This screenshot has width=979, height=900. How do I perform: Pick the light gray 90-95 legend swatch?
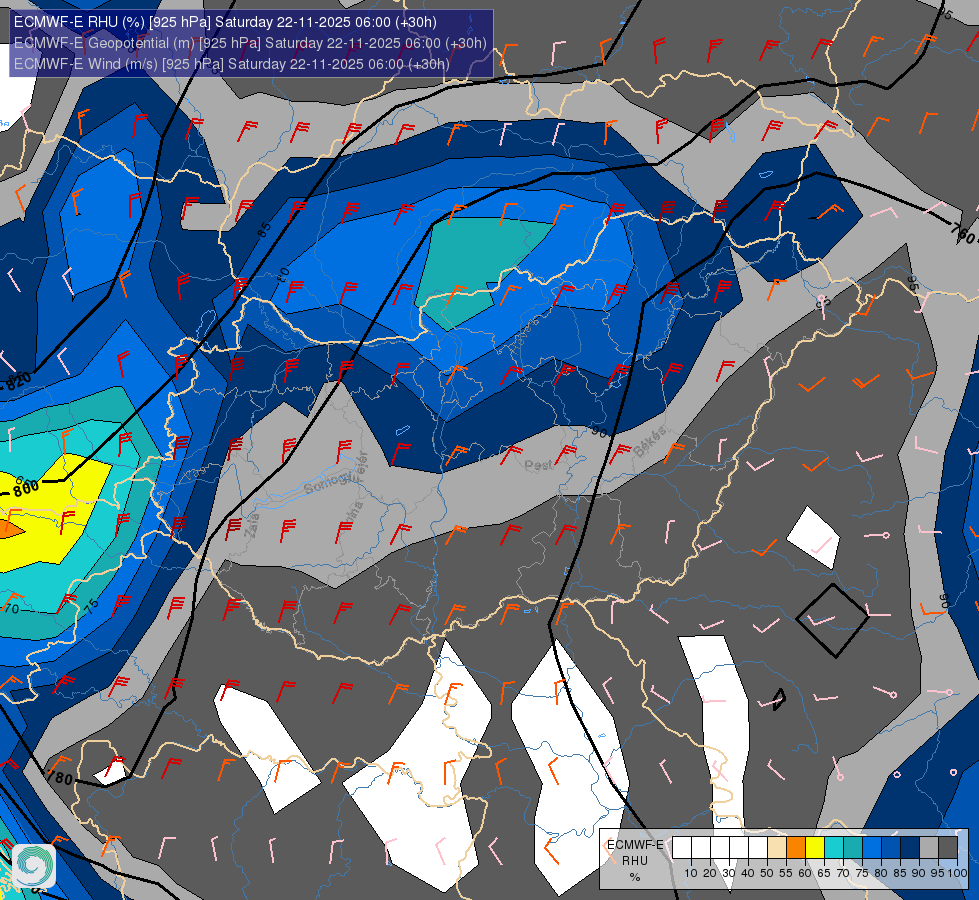click(929, 847)
